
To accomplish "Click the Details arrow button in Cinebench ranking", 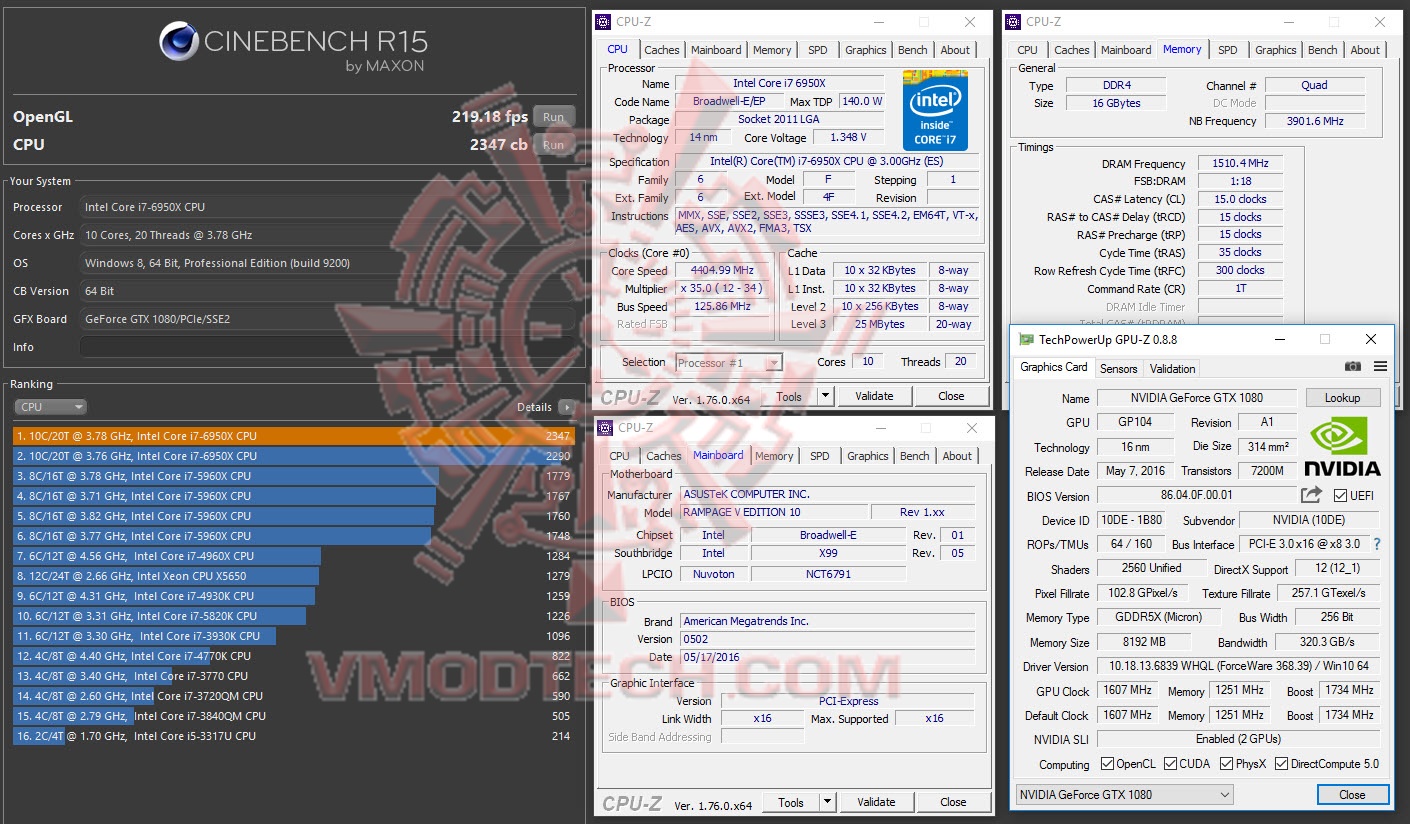I will 566,407.
